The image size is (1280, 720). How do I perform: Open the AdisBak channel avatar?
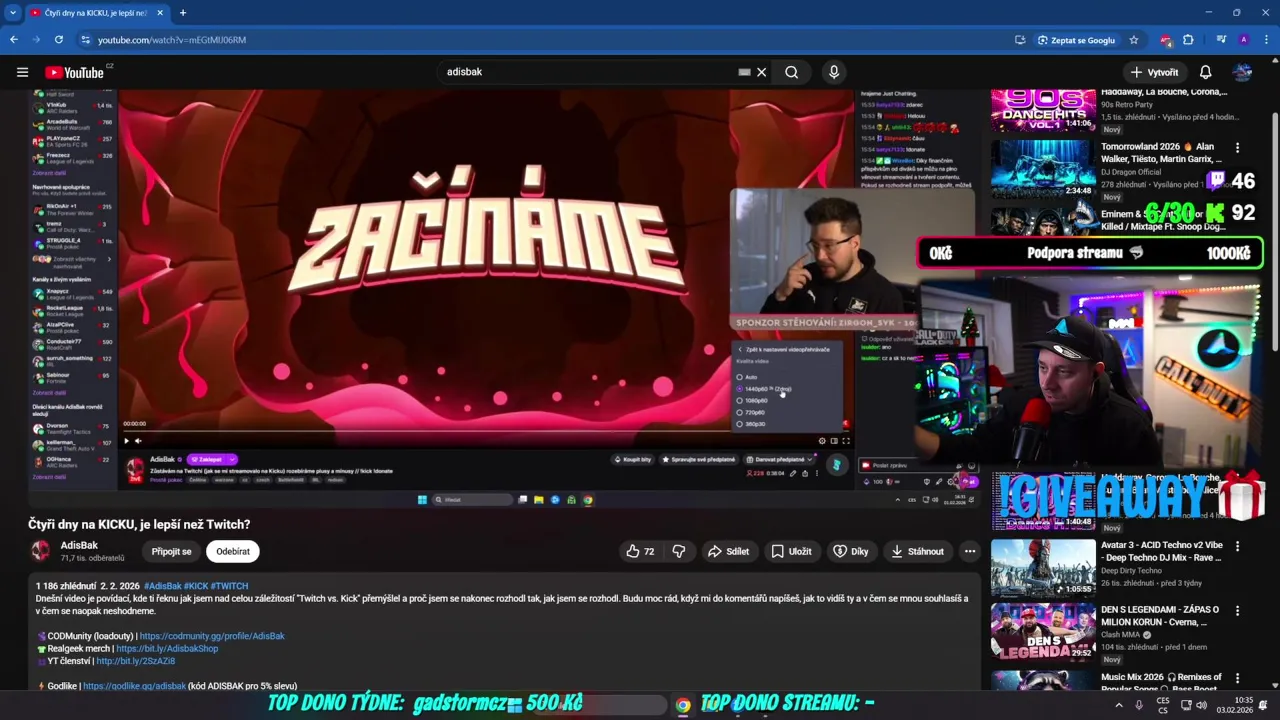(41, 551)
